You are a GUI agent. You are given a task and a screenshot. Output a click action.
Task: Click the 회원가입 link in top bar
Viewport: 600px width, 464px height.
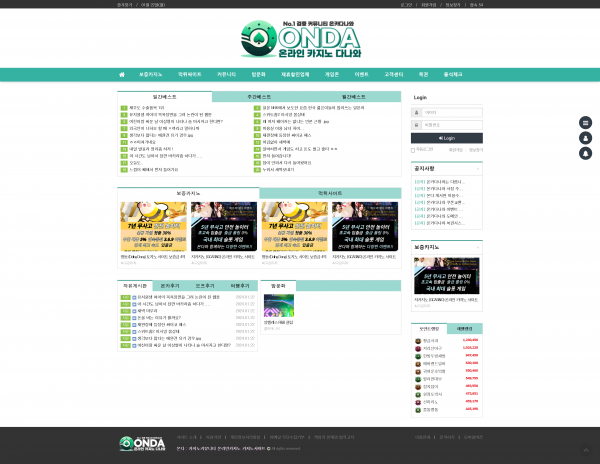[428, 4]
